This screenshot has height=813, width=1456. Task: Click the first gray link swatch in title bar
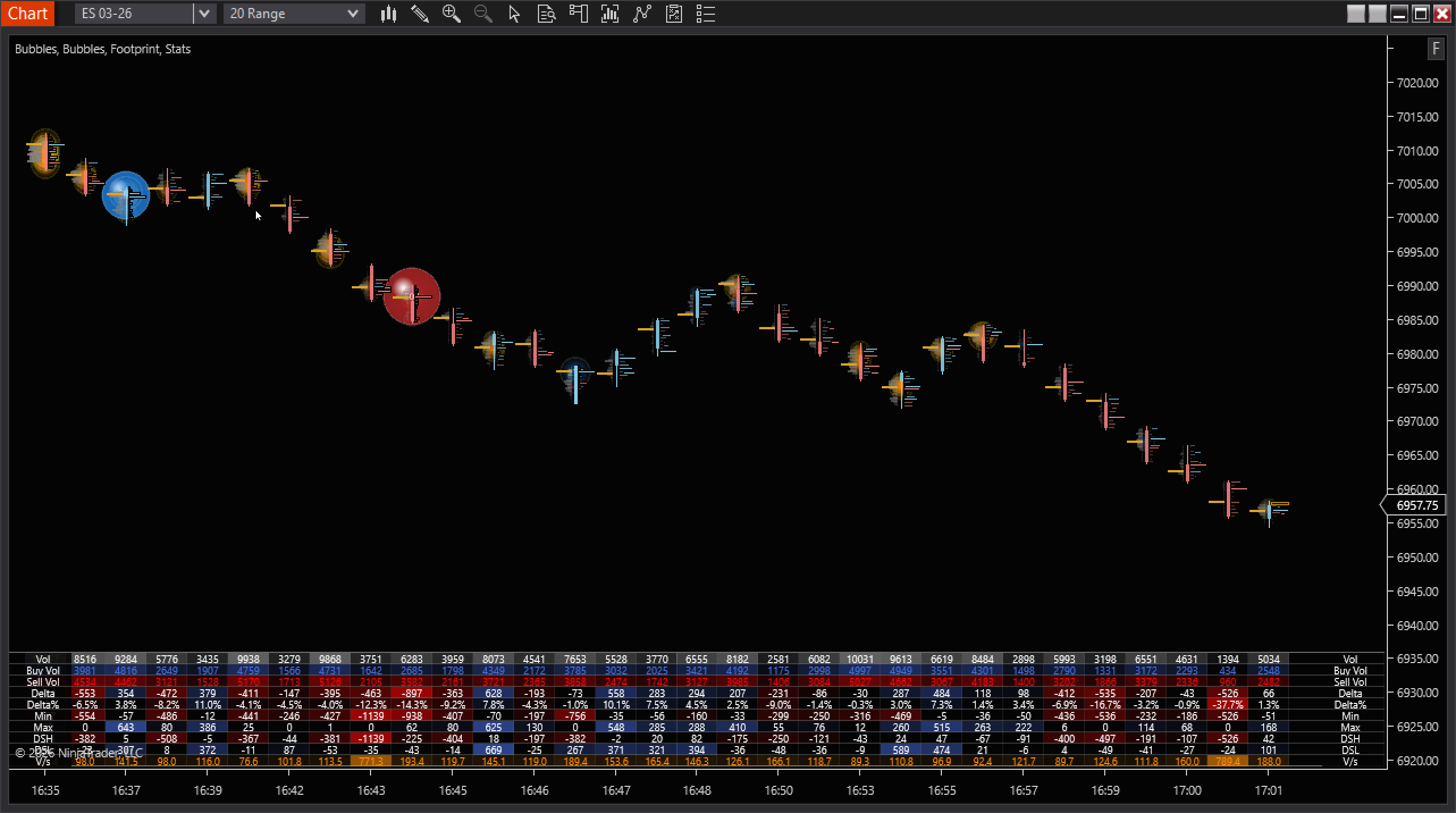[1356, 14]
